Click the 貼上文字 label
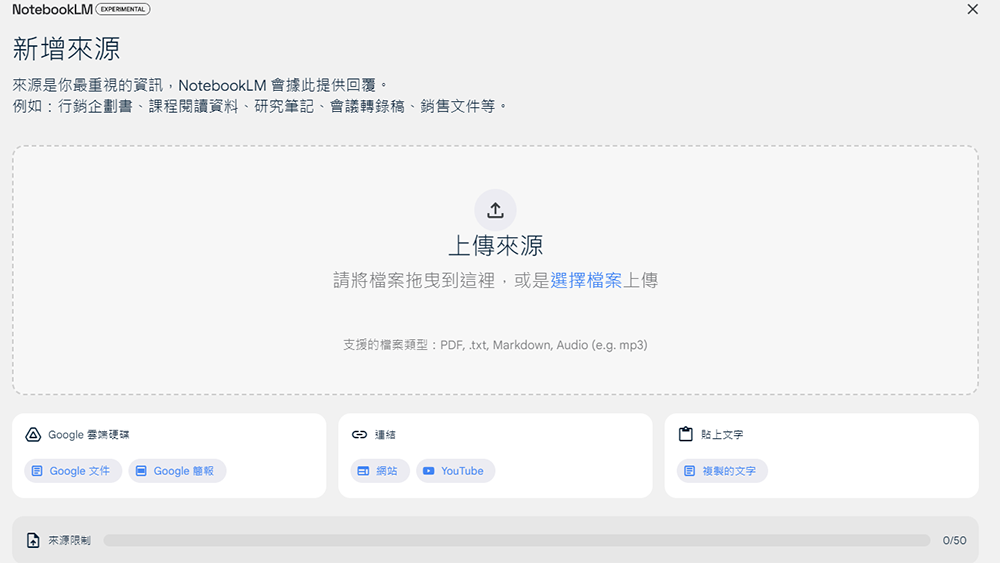Viewport: 1000px width, 563px height. point(722,434)
